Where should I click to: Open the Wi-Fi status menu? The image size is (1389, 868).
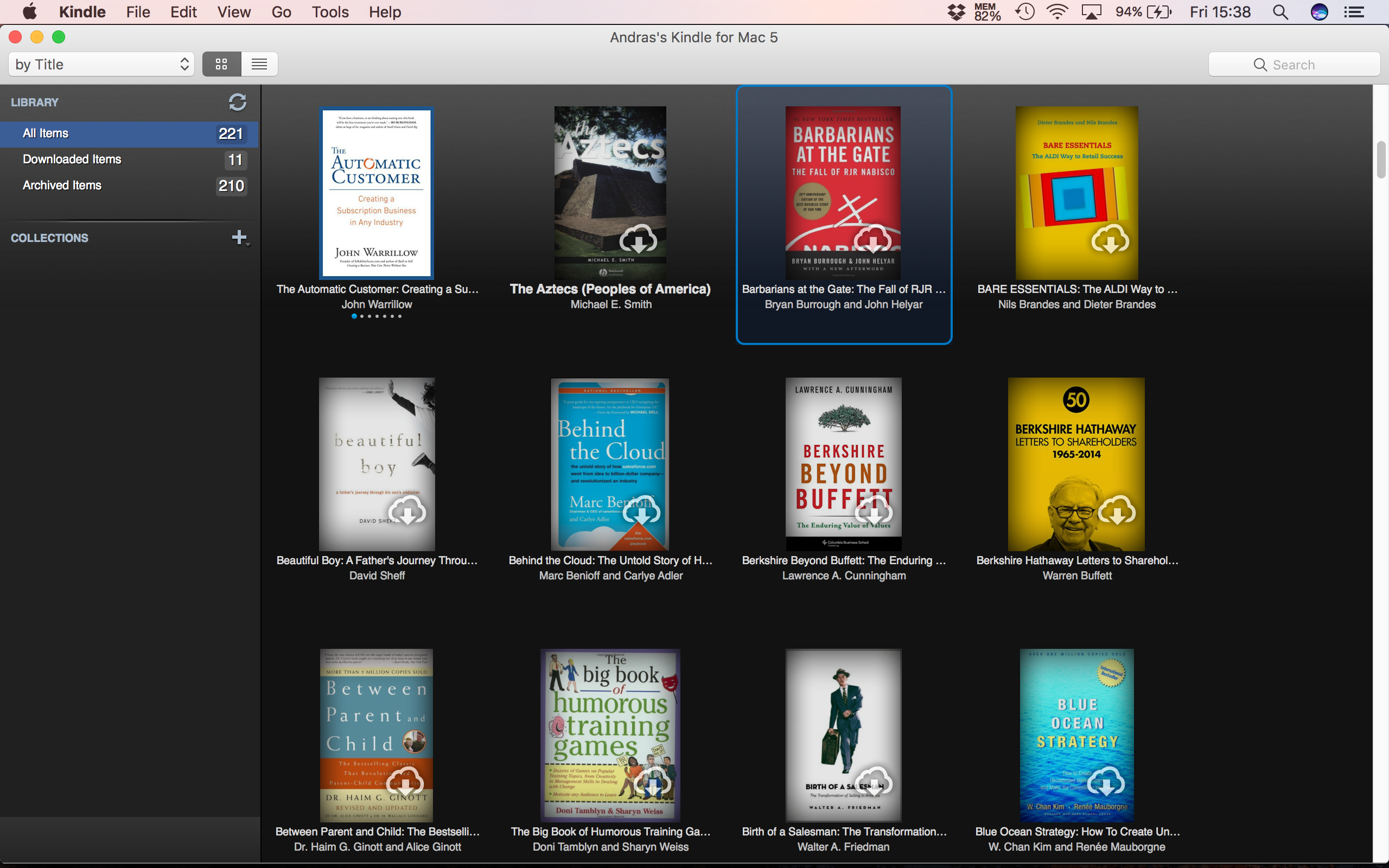pyautogui.click(x=1057, y=12)
